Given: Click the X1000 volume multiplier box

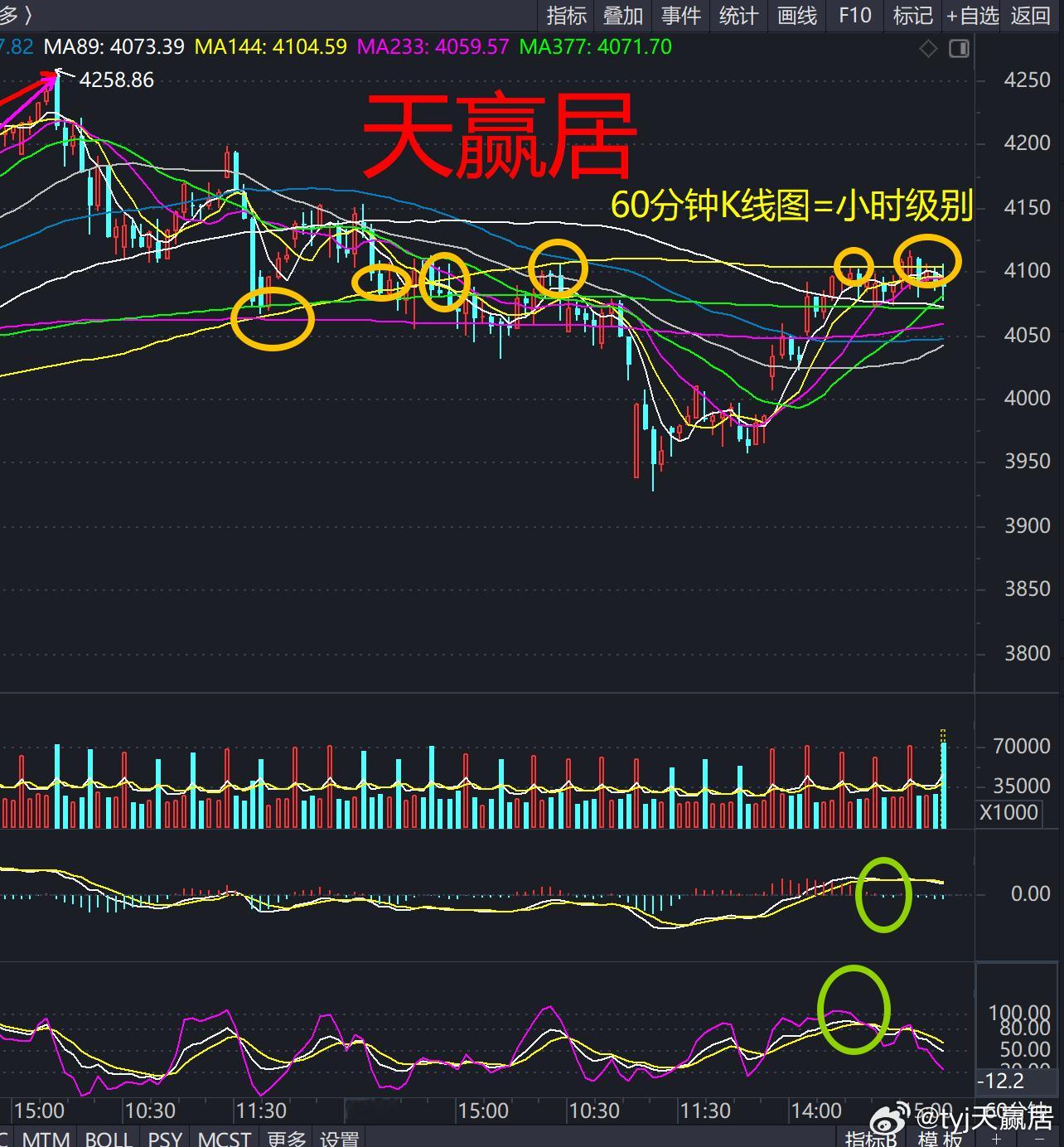Looking at the screenshot, I should coord(1008,812).
